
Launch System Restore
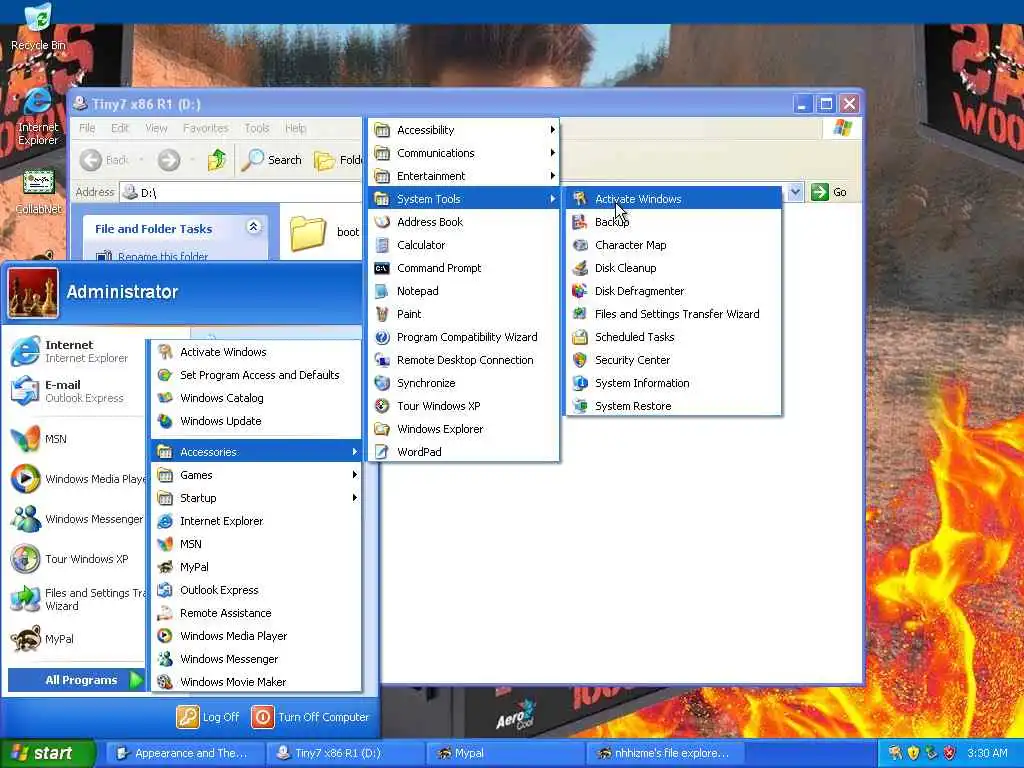point(673,406)
